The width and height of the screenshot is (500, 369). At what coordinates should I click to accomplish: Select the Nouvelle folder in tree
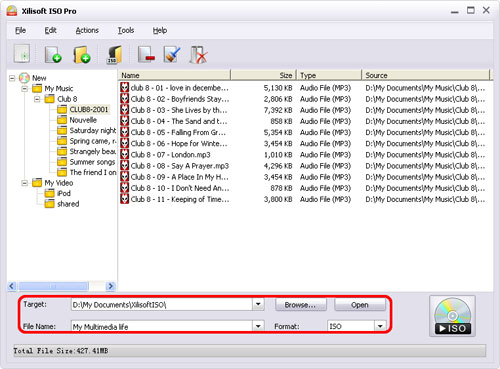pyautogui.click(x=83, y=120)
